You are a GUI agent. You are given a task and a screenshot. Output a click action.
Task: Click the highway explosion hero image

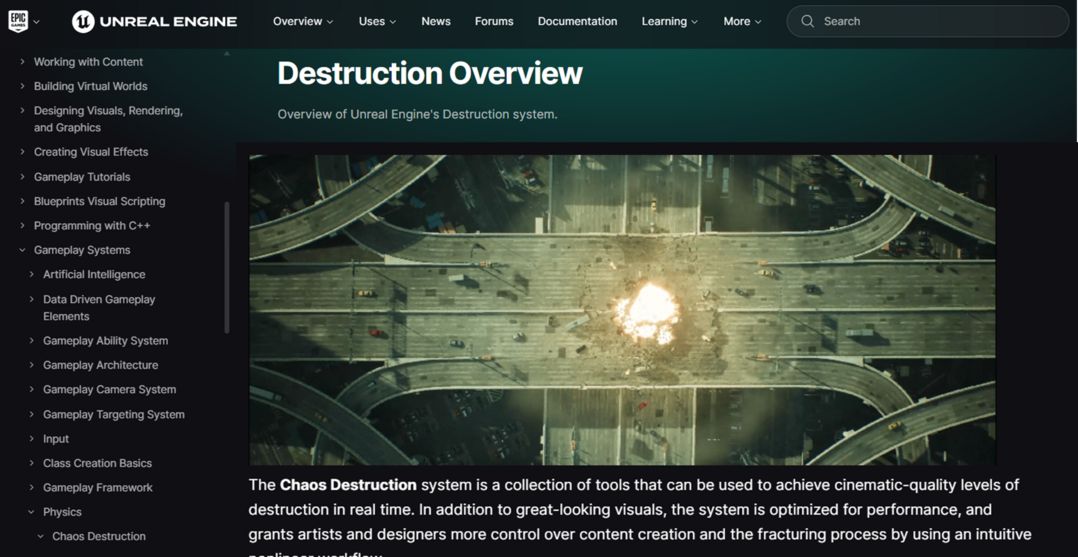tap(622, 309)
